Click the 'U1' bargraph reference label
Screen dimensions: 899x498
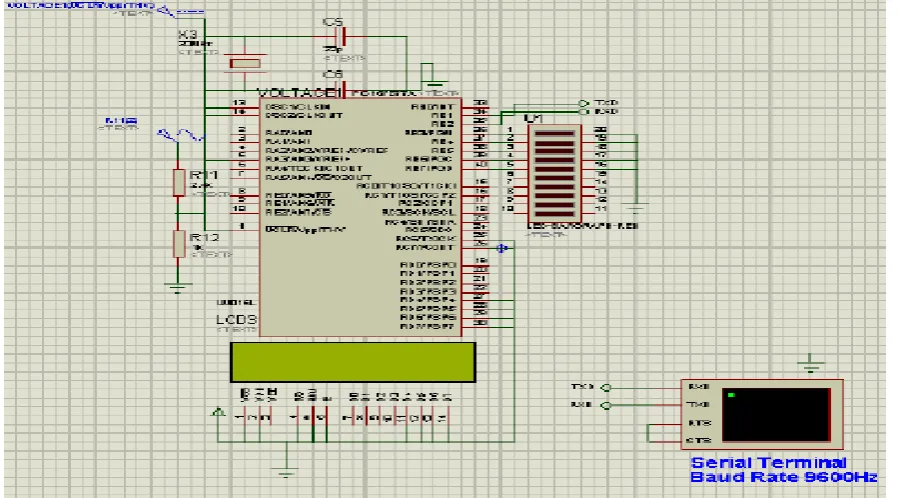pyautogui.click(x=533, y=118)
